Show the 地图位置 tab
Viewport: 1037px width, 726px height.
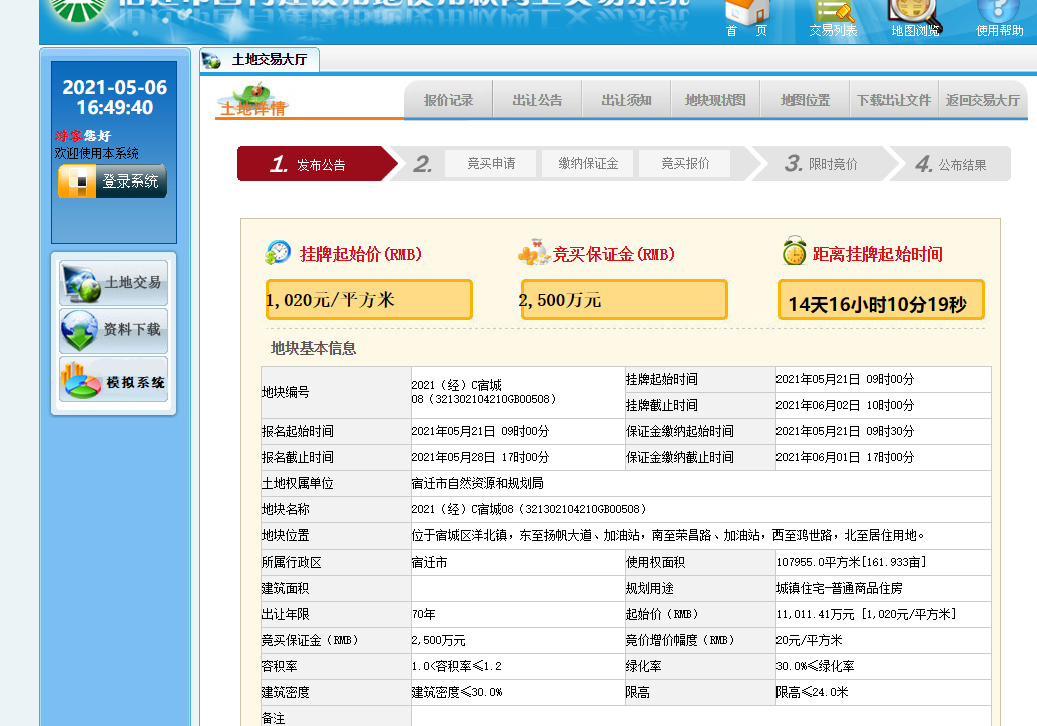(805, 100)
